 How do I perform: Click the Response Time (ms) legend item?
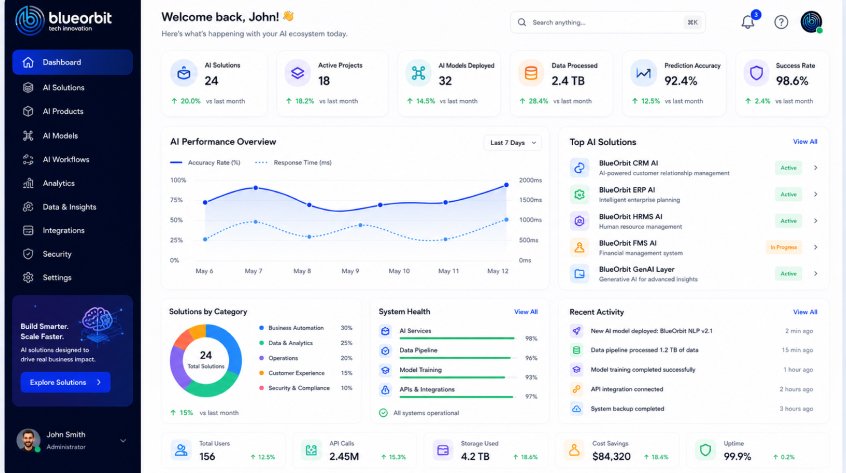pyautogui.click(x=293, y=162)
